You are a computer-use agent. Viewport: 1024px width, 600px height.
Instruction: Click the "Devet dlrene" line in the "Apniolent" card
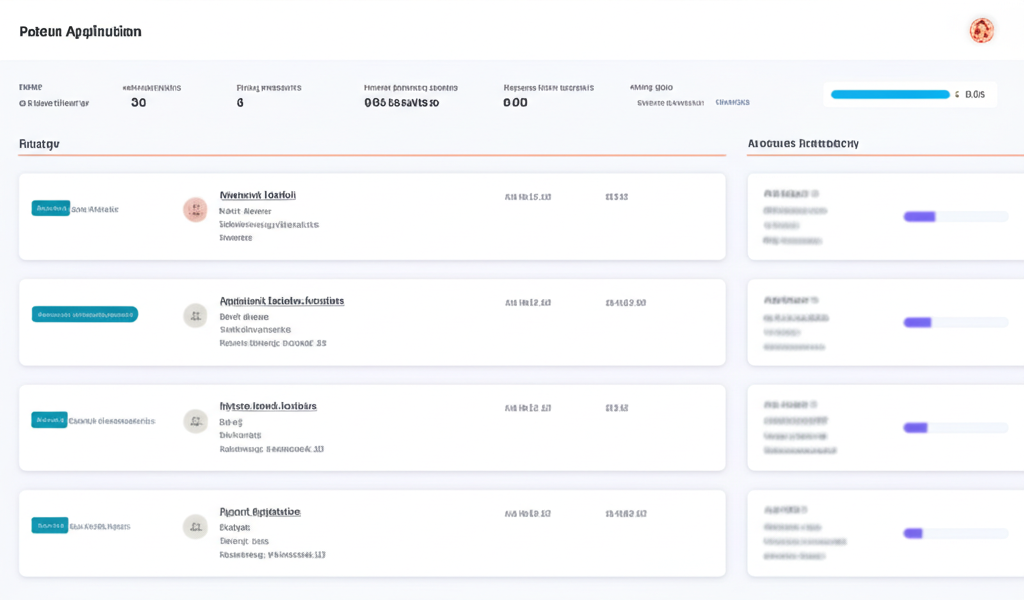pyautogui.click(x=244, y=317)
